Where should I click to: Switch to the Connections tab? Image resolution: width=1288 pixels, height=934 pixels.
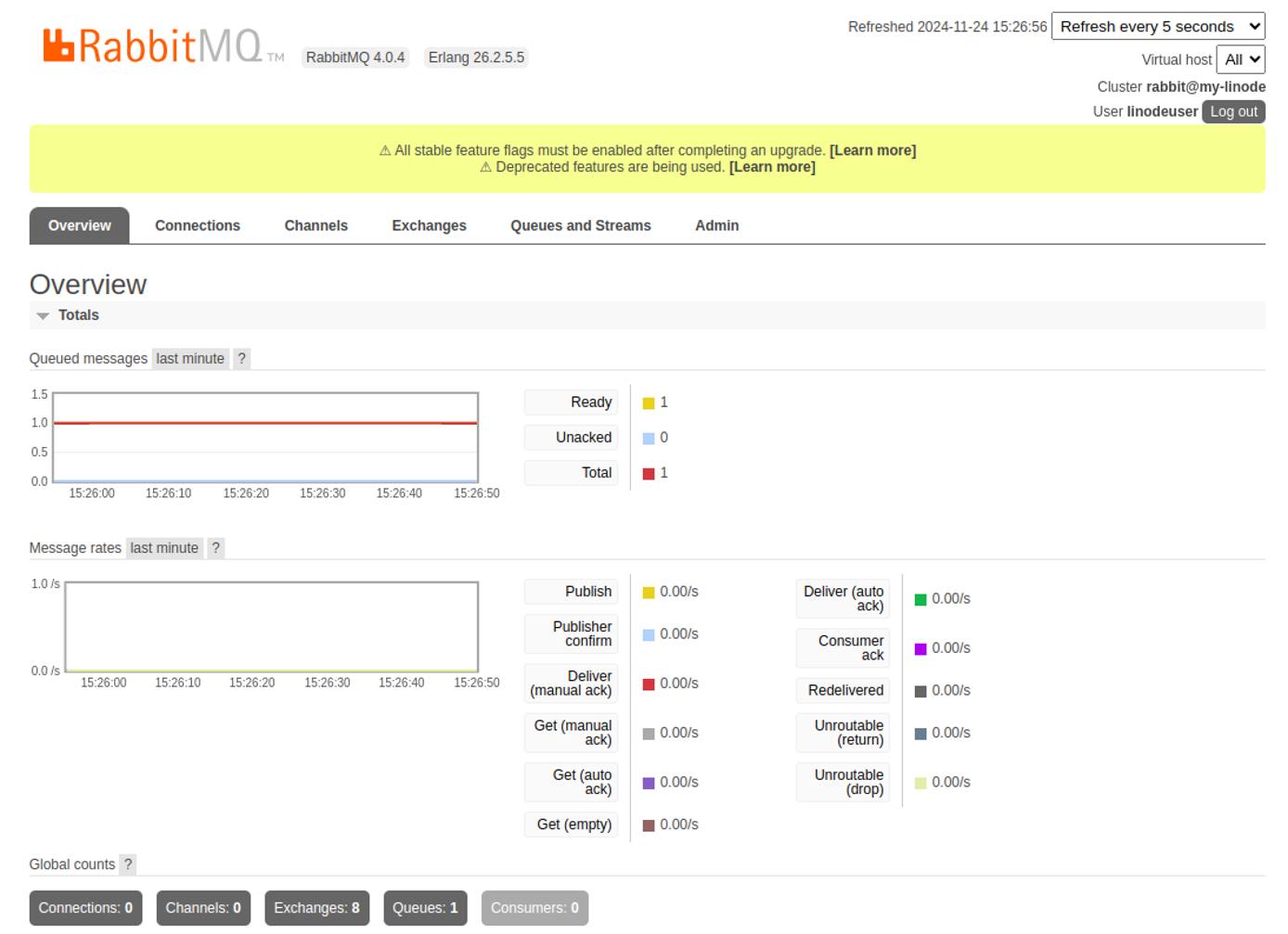tap(198, 225)
